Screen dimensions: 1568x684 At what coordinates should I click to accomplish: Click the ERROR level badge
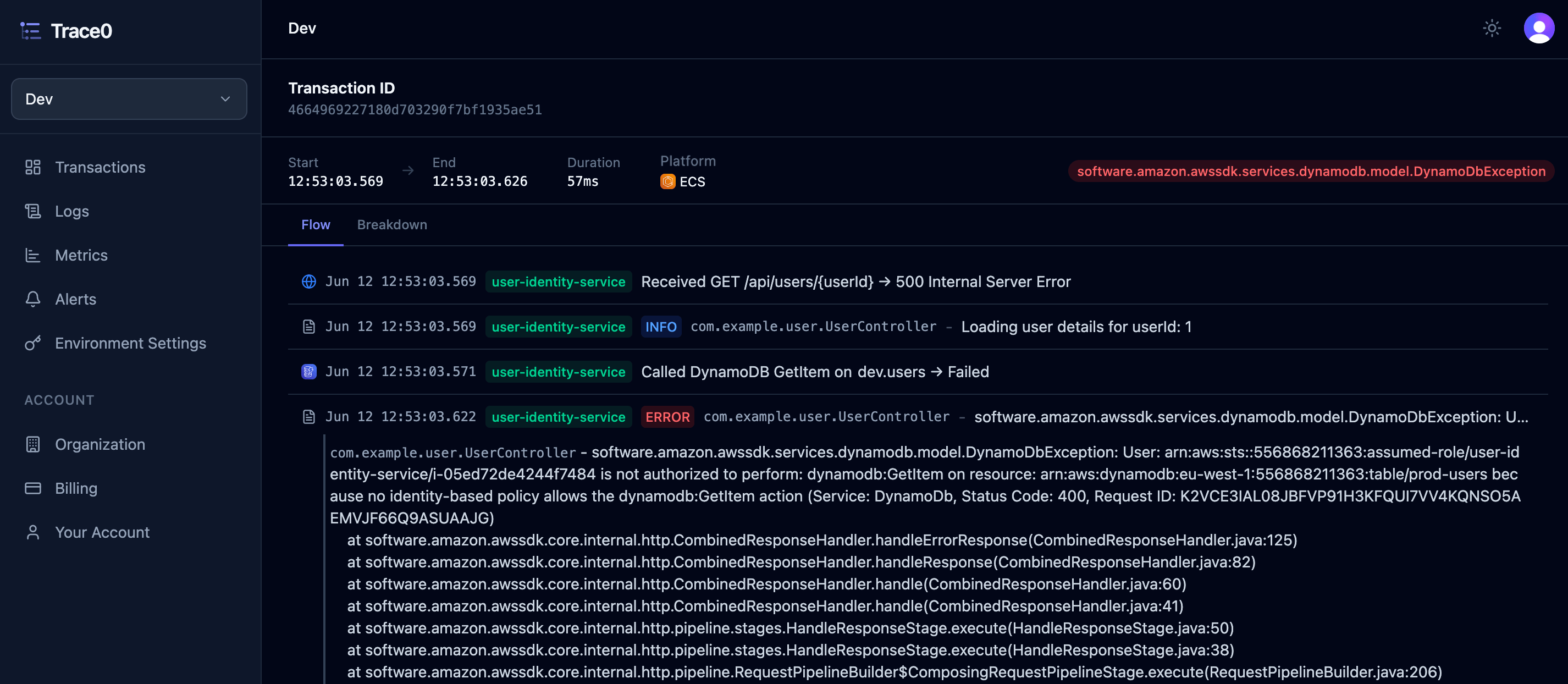pos(667,417)
